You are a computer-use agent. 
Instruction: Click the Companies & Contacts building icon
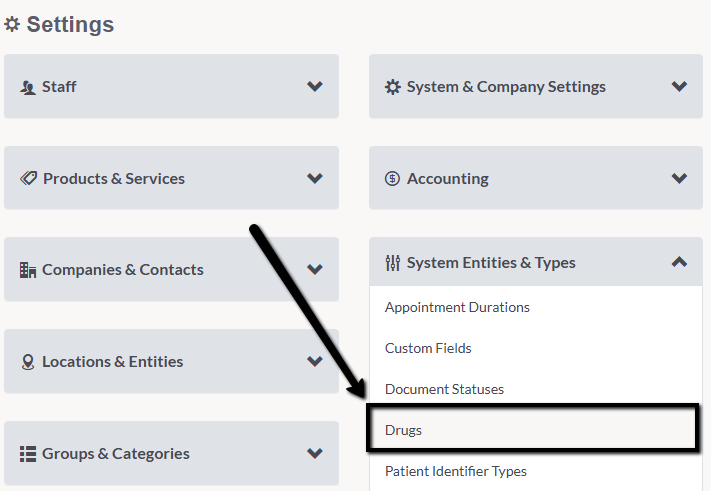point(28,270)
